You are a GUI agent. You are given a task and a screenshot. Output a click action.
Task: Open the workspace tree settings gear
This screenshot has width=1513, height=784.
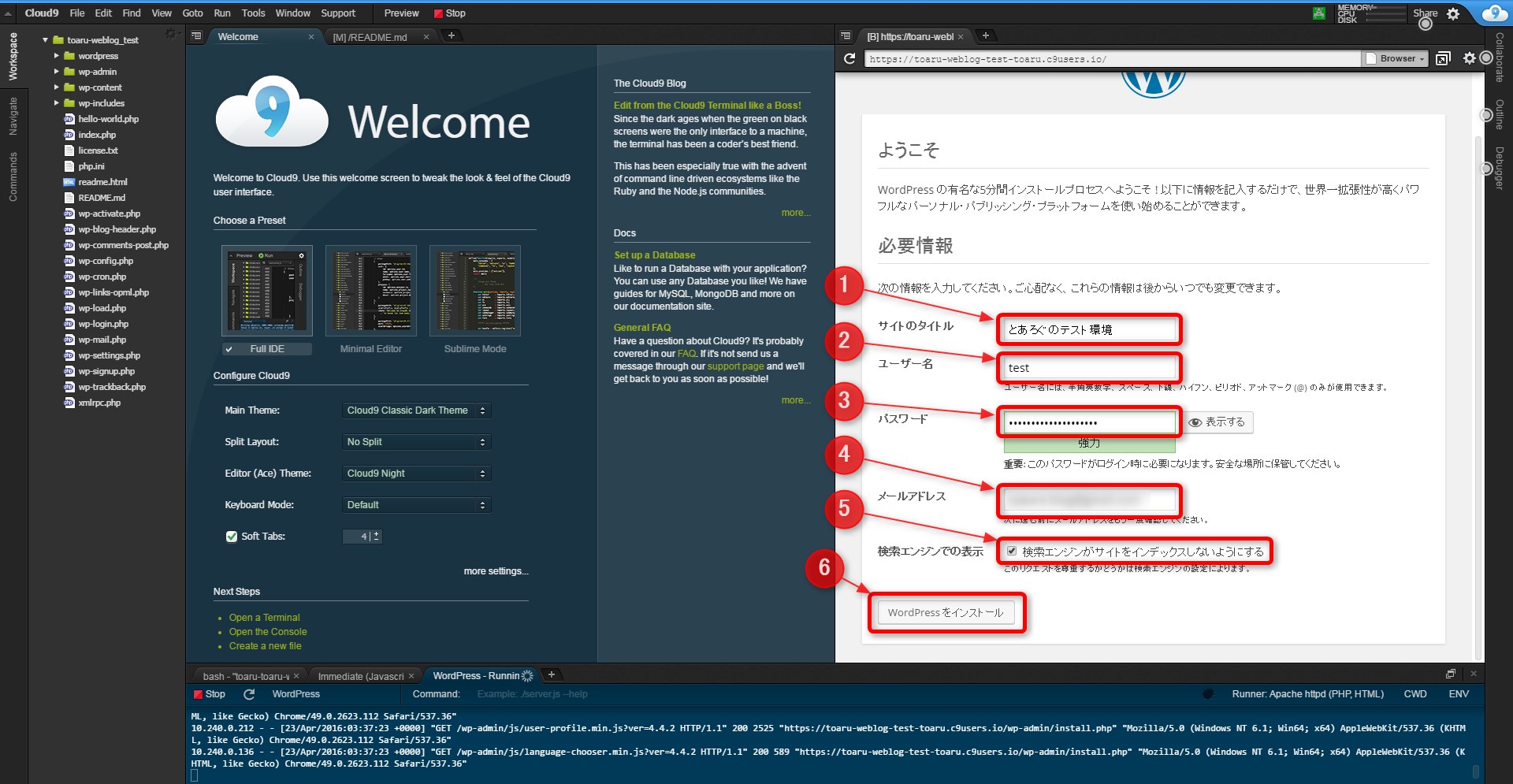(171, 34)
